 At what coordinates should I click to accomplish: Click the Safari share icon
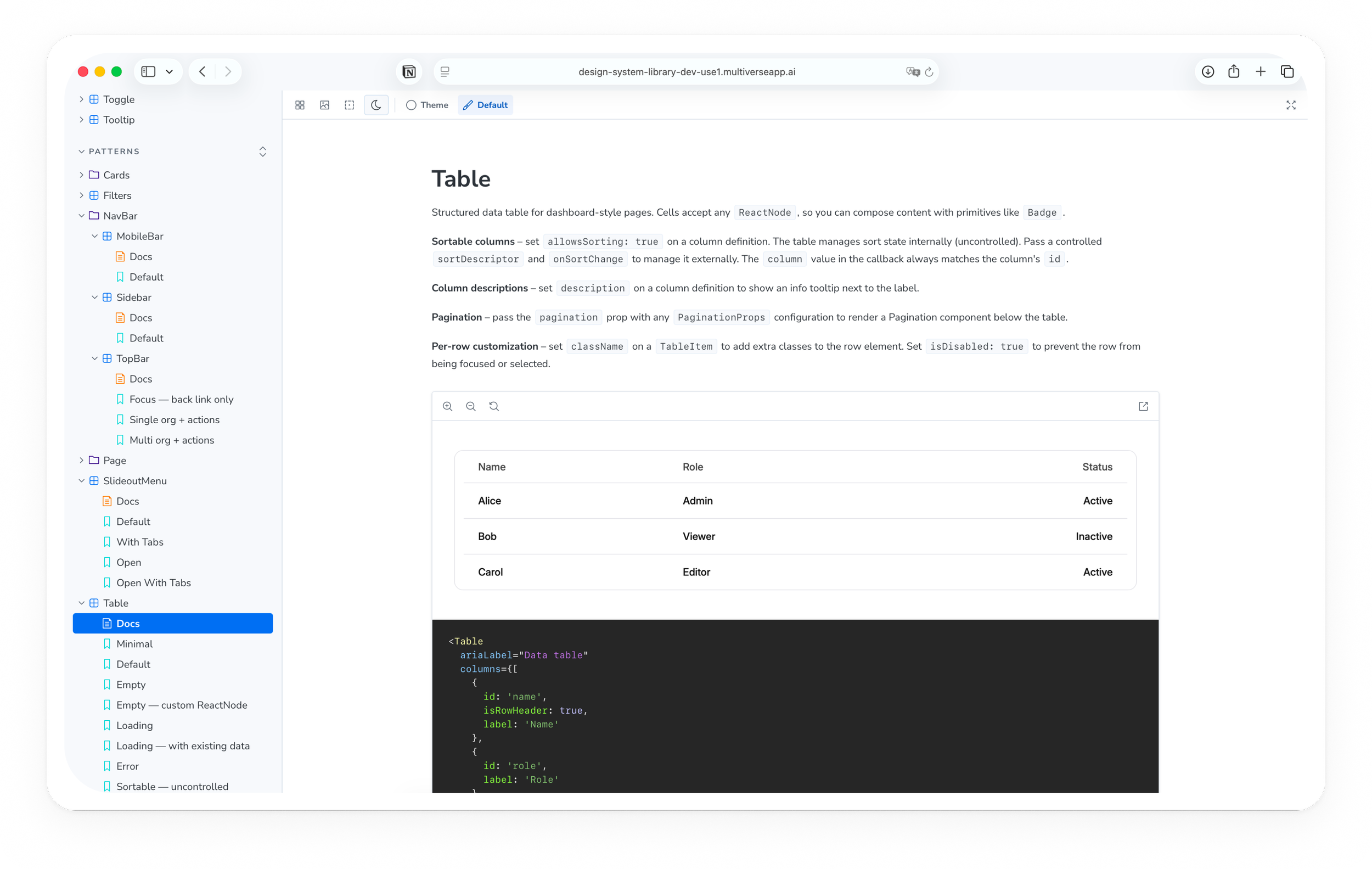coord(1234,71)
